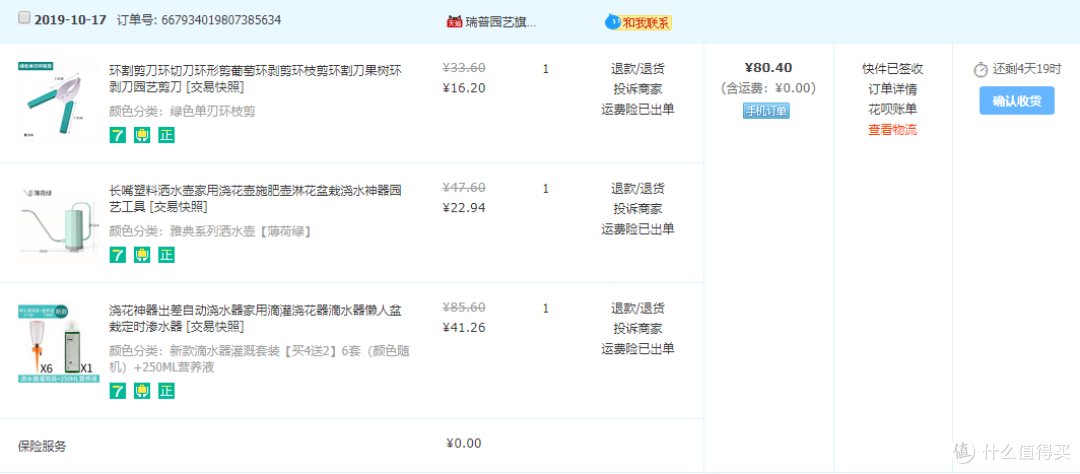Image resolution: width=1080 pixels, height=474 pixels.
Task: Click 投诉商家 for the watering can
Action: 638,208
